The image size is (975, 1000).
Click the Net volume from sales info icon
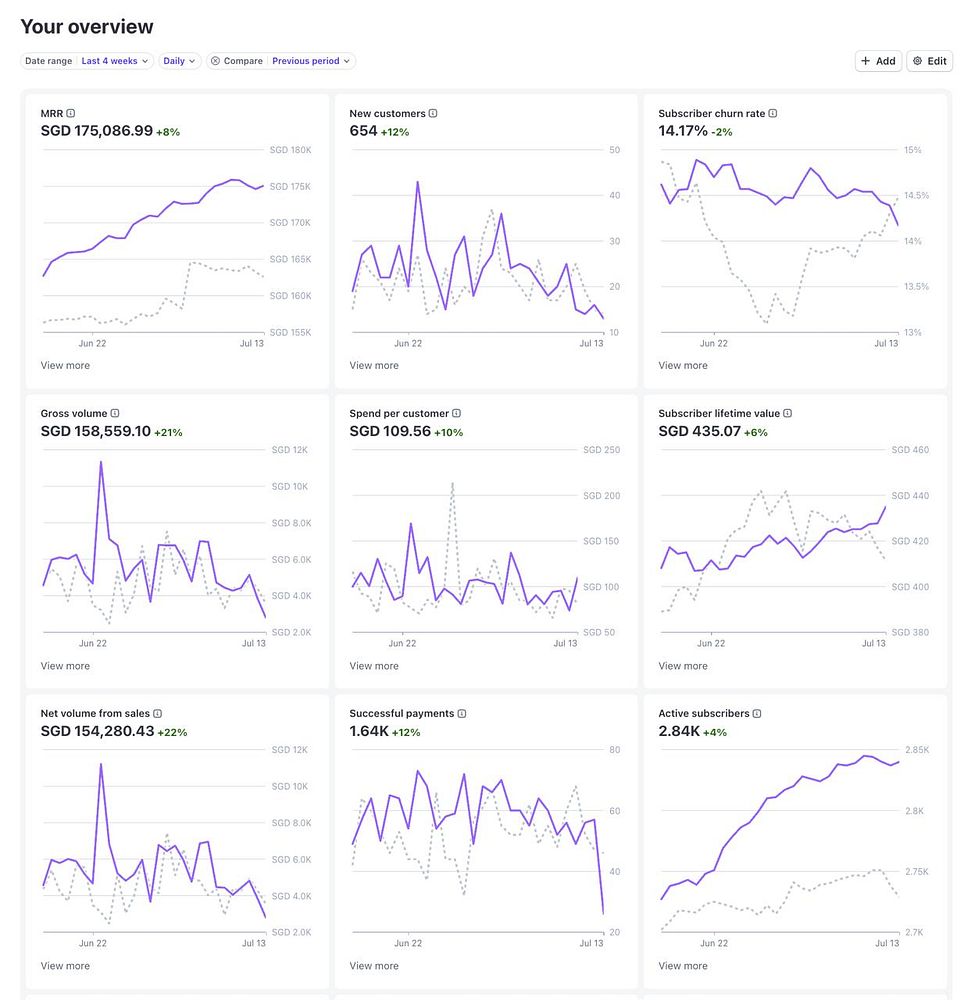[x=158, y=714]
